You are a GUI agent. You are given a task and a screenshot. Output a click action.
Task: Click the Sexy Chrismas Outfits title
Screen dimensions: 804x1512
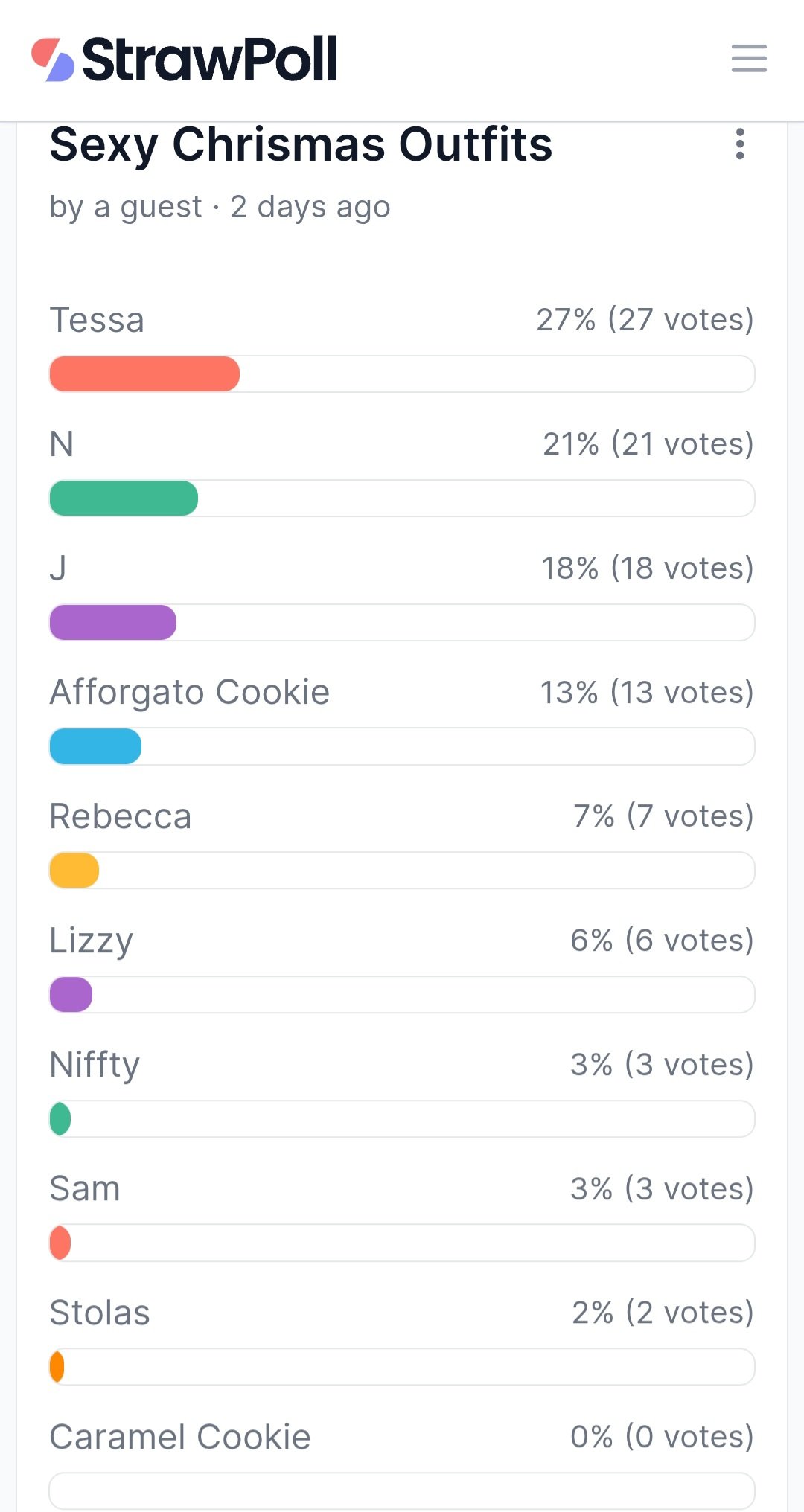point(301,144)
